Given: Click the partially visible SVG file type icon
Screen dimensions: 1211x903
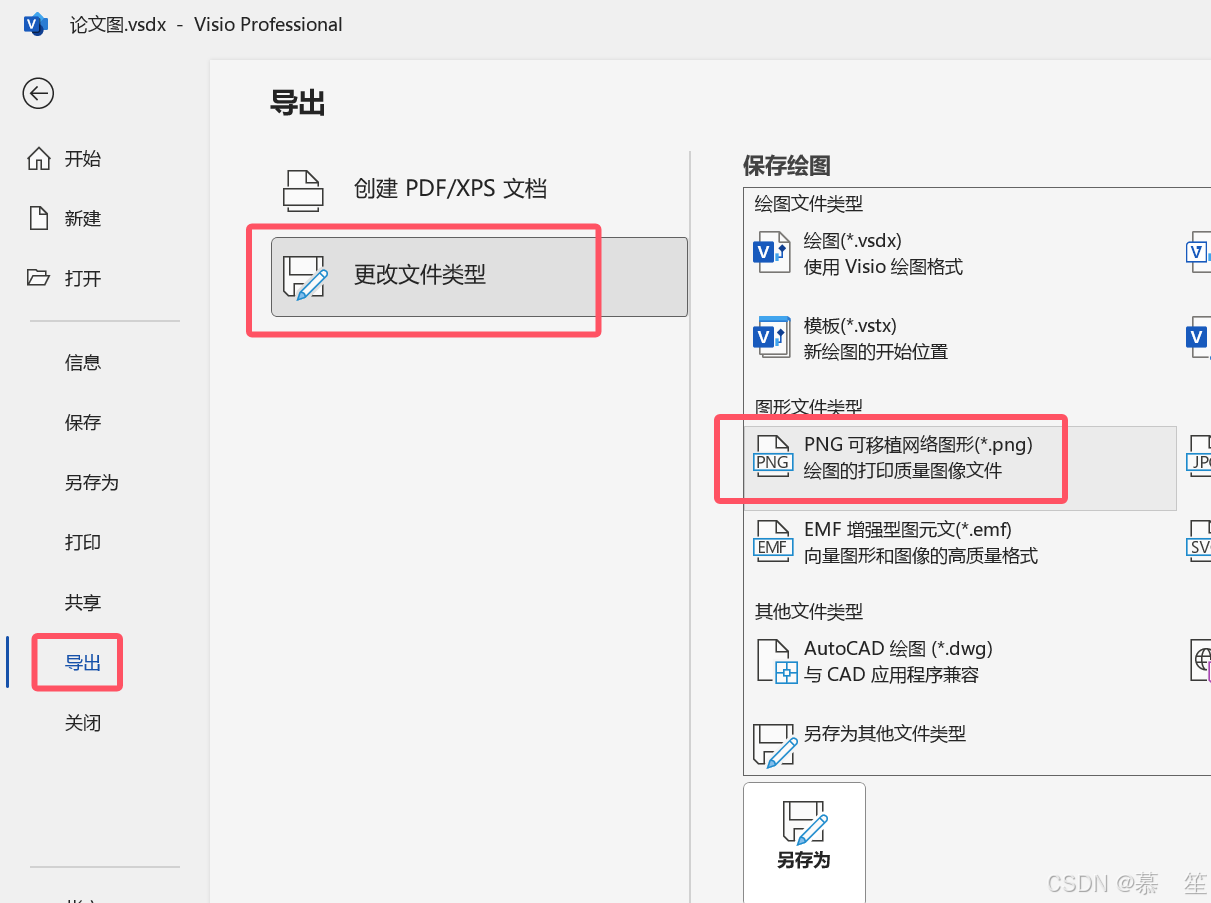Looking at the screenshot, I should [1199, 542].
